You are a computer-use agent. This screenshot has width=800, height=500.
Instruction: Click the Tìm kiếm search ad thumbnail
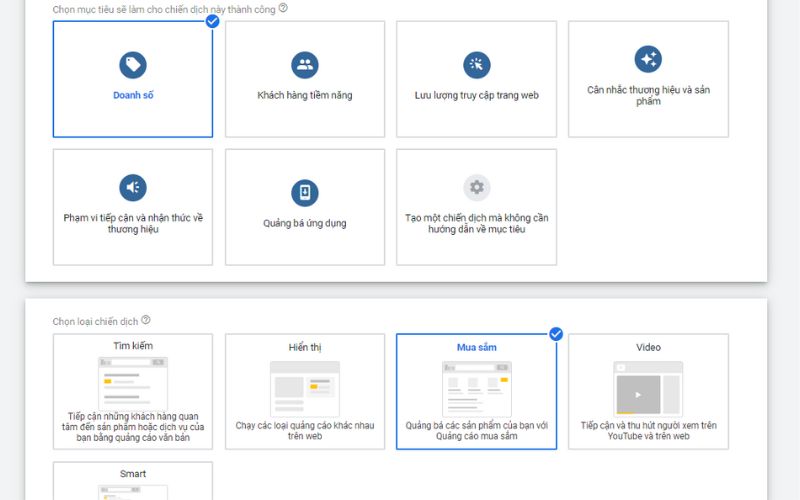133,382
